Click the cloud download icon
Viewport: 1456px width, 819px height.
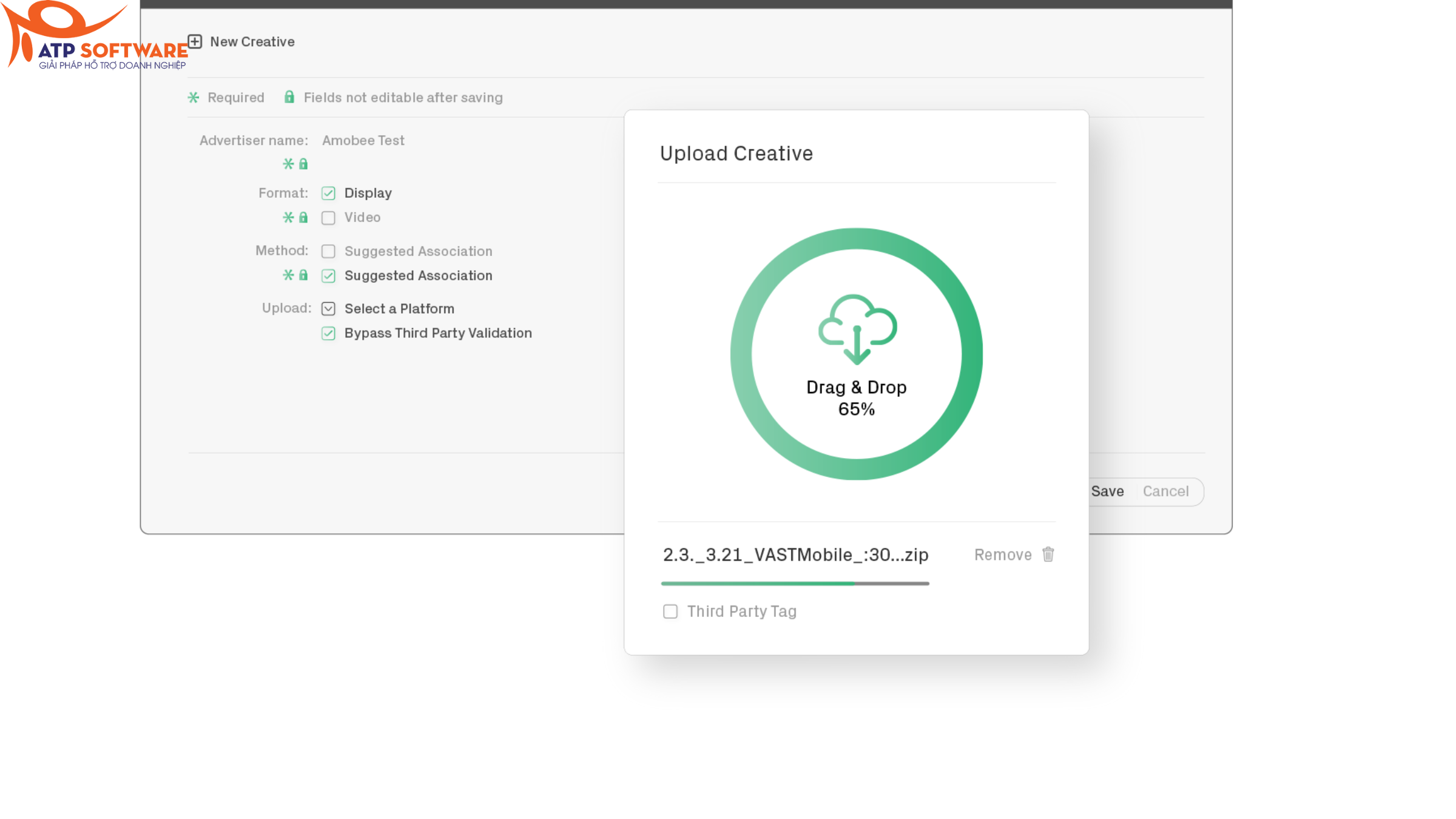point(857,329)
